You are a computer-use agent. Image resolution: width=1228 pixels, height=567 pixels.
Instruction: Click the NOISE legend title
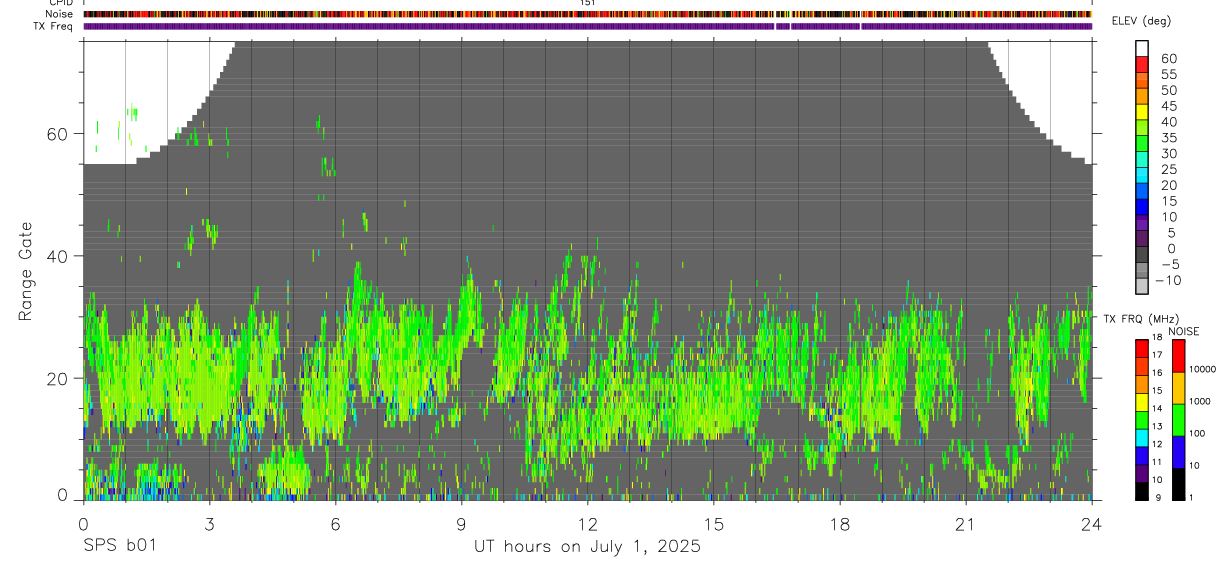[x=1183, y=331]
